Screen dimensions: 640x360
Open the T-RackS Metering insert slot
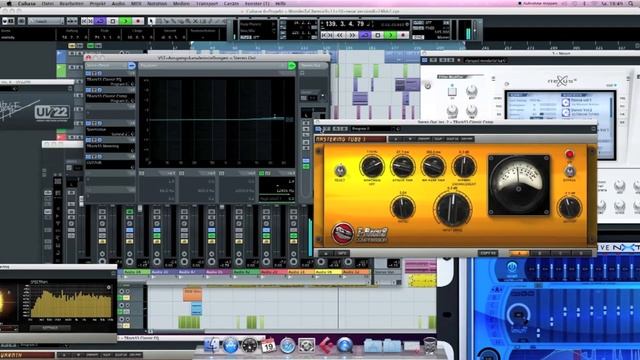[x=110, y=147]
